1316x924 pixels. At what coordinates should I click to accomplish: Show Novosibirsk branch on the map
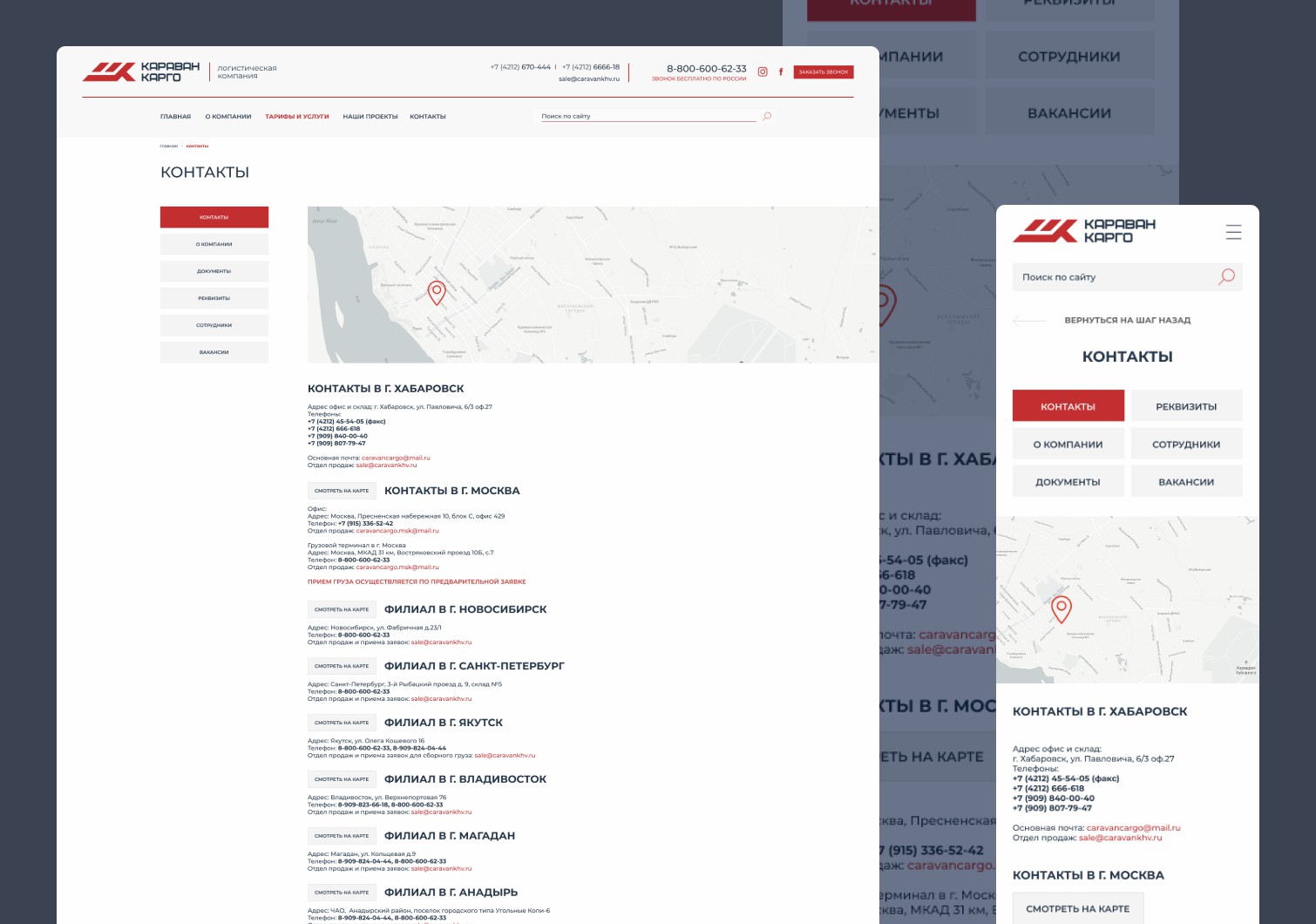(x=342, y=609)
